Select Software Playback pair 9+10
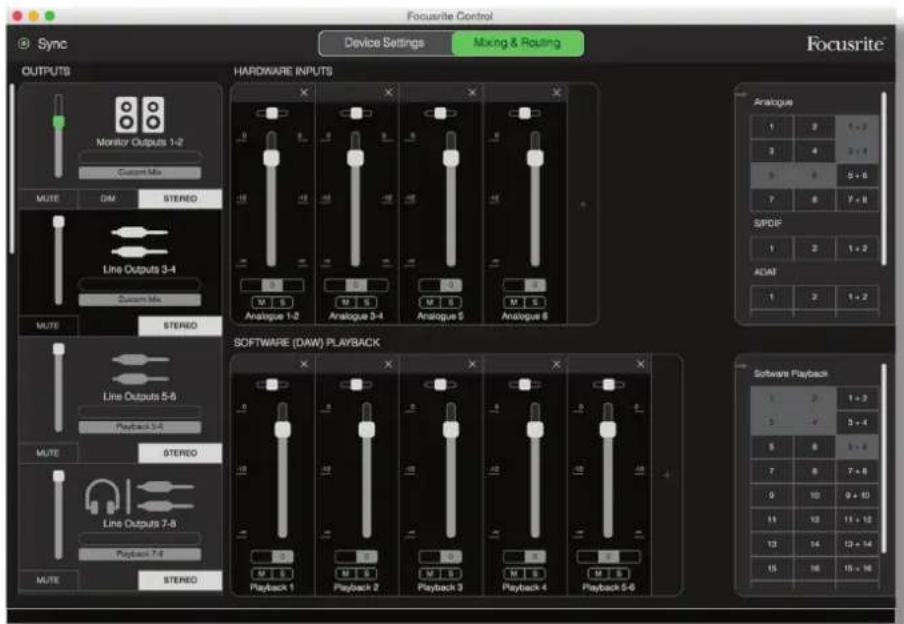 [x=857, y=495]
